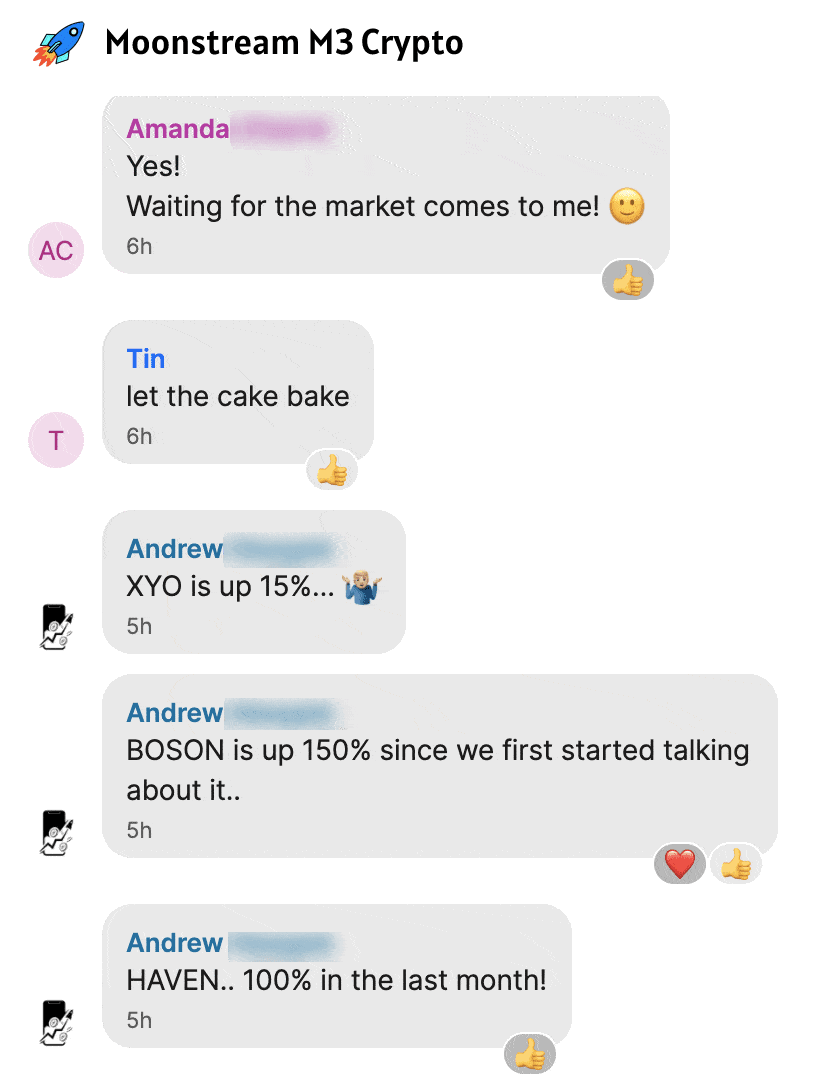Select the 'Waiting for the market' message bubble
Image resolution: width=834 pixels, height=1092 pixels.
click(x=386, y=185)
